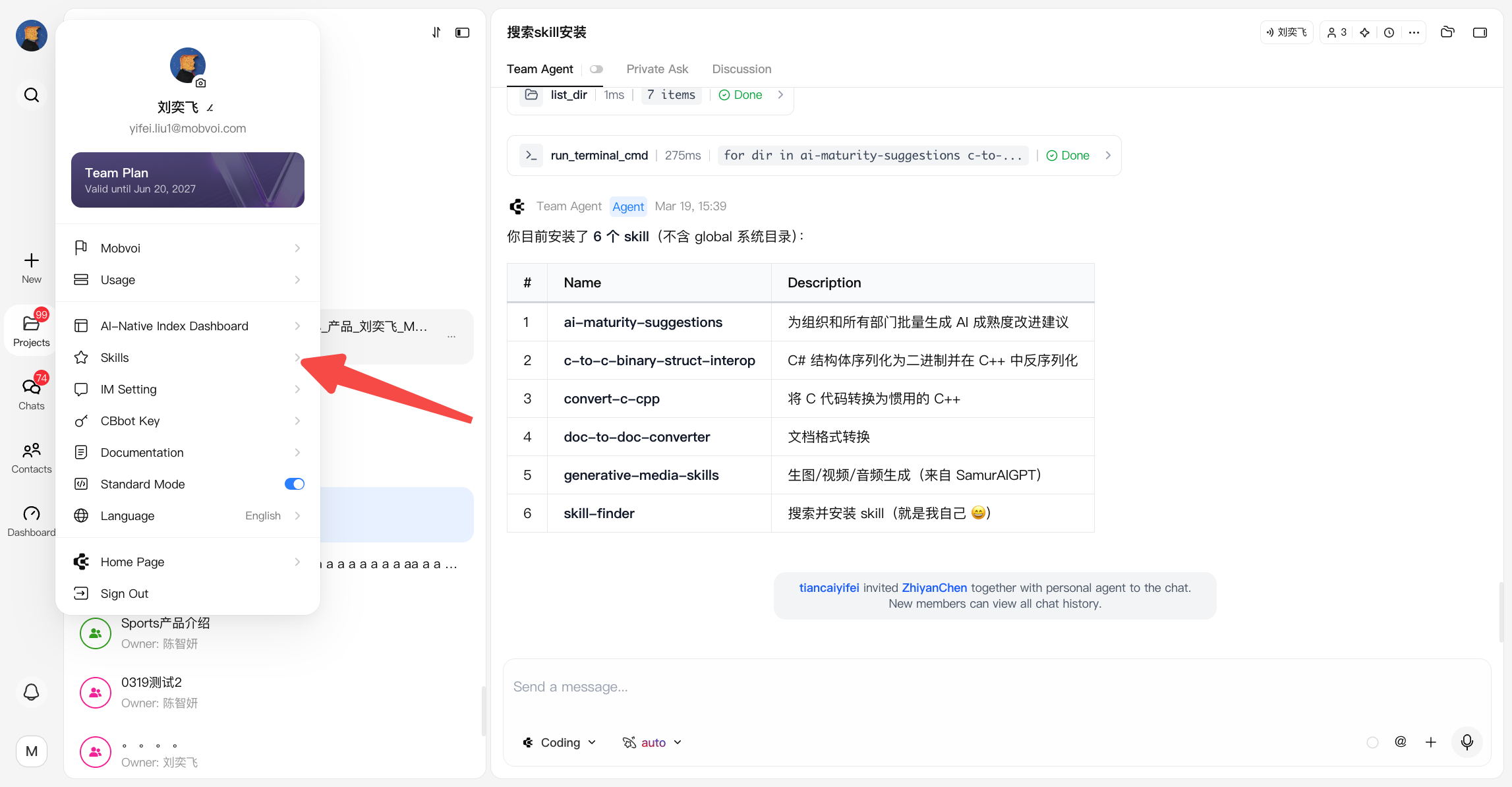Image resolution: width=1512 pixels, height=787 pixels.
Task: Click the tiancaiyifei link
Action: [829, 587]
